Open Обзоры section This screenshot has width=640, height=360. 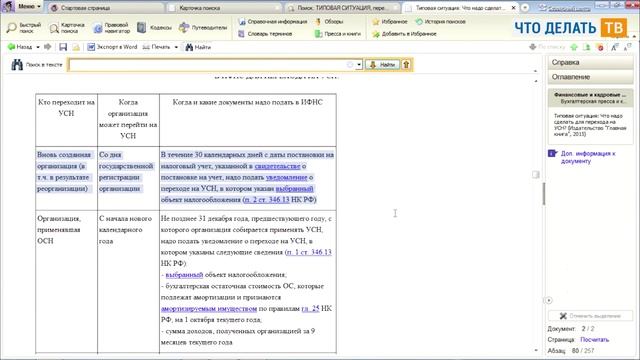coord(329,22)
